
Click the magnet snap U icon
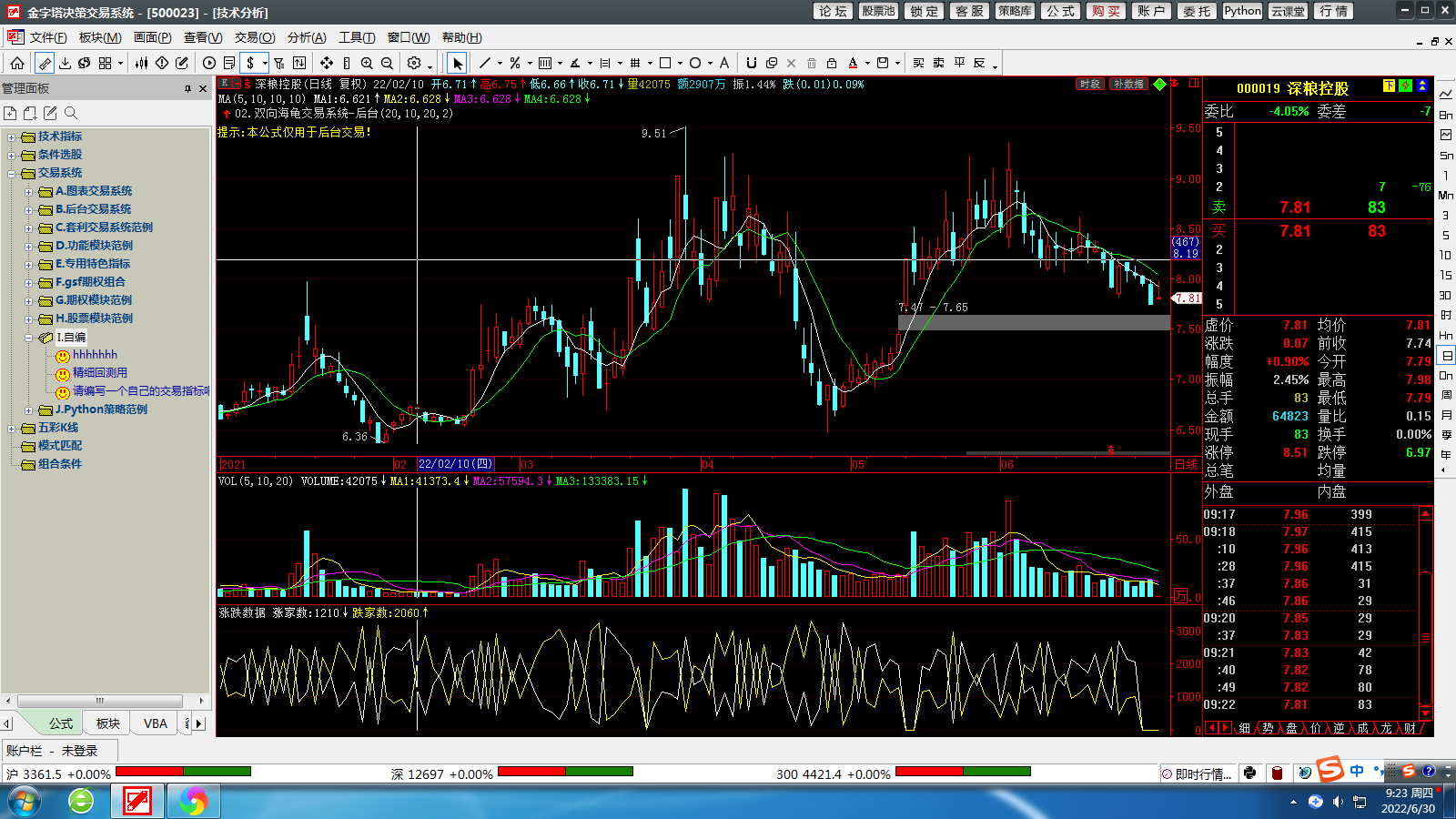point(751,63)
